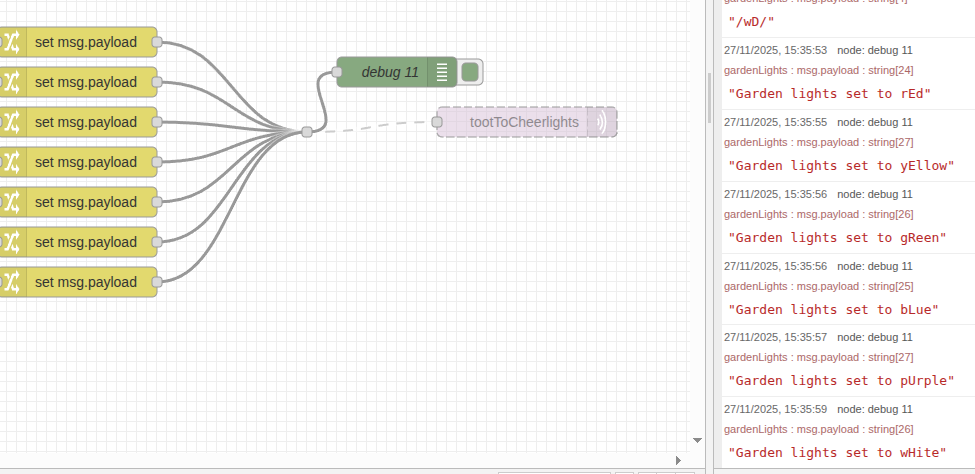Click scroll-down arrow on canvas vertical scrollbar
Image resolution: width=975 pixels, height=474 pixels.
click(x=697, y=439)
